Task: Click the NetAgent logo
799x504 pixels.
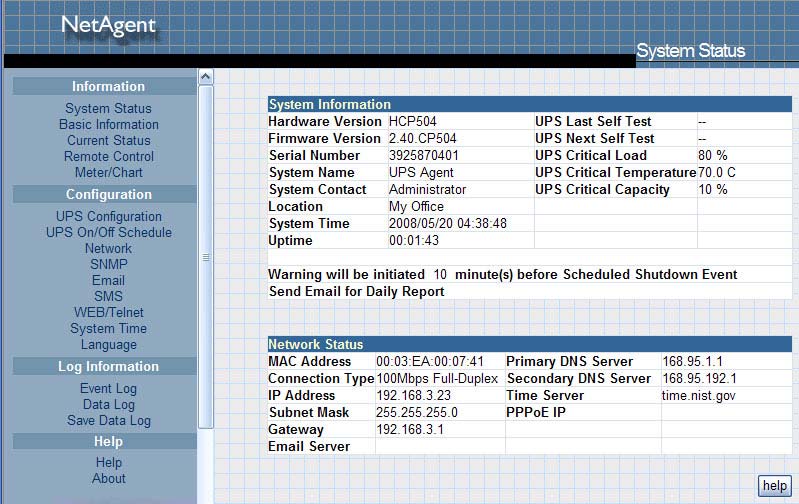Action: (x=109, y=25)
